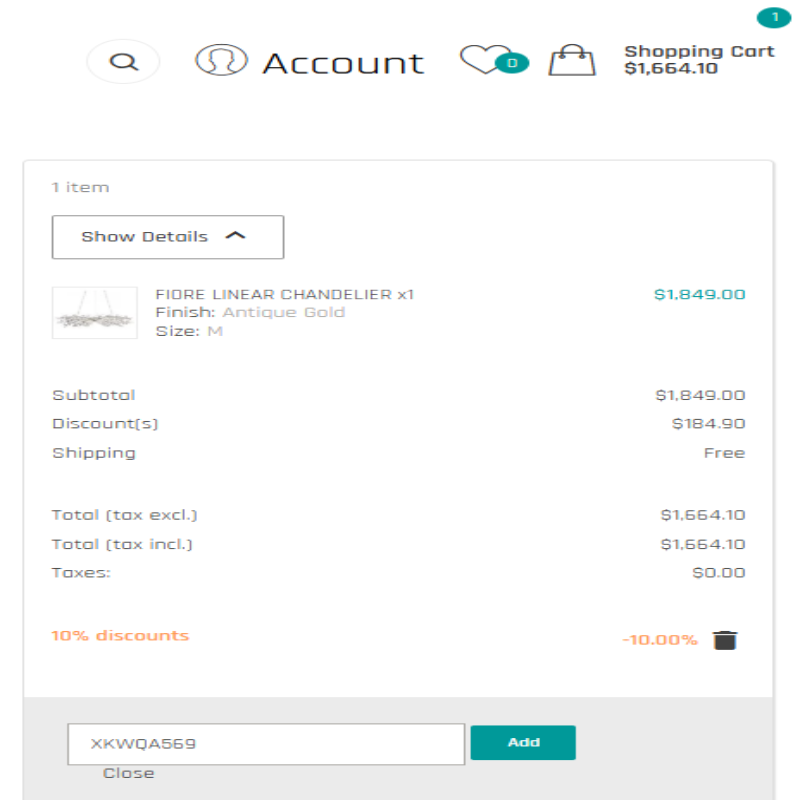
Task: Click the cart item count badge
Action: click(774, 18)
